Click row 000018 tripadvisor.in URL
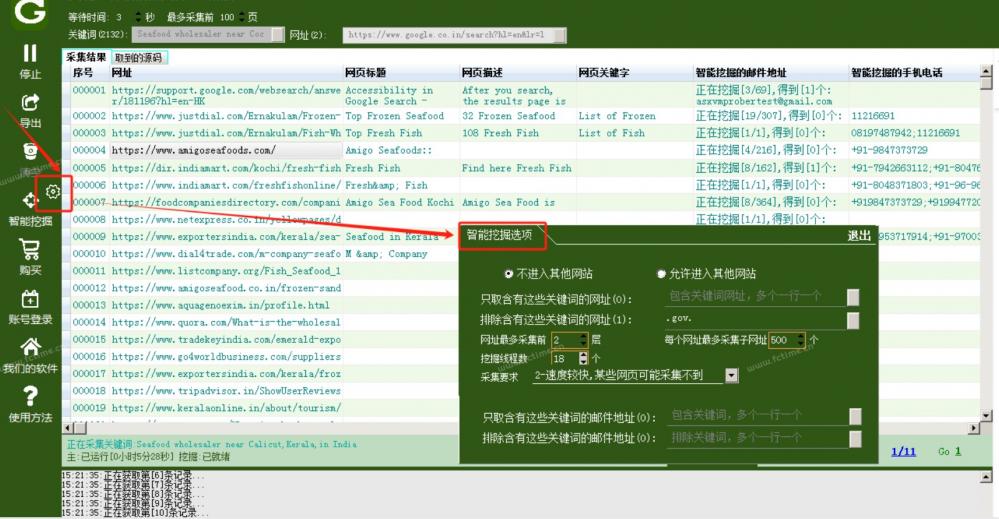Viewport: 999px width, 519px height. point(226,390)
